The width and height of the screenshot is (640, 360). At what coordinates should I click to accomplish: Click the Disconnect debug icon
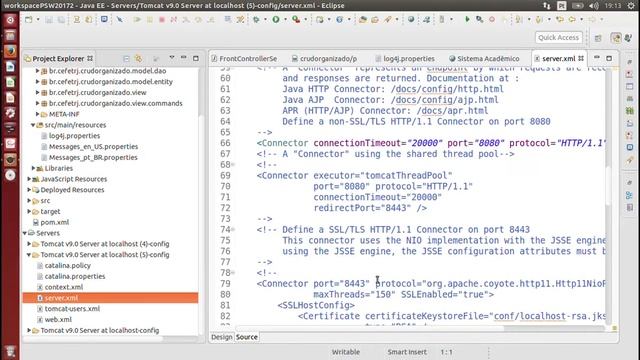(174, 19)
